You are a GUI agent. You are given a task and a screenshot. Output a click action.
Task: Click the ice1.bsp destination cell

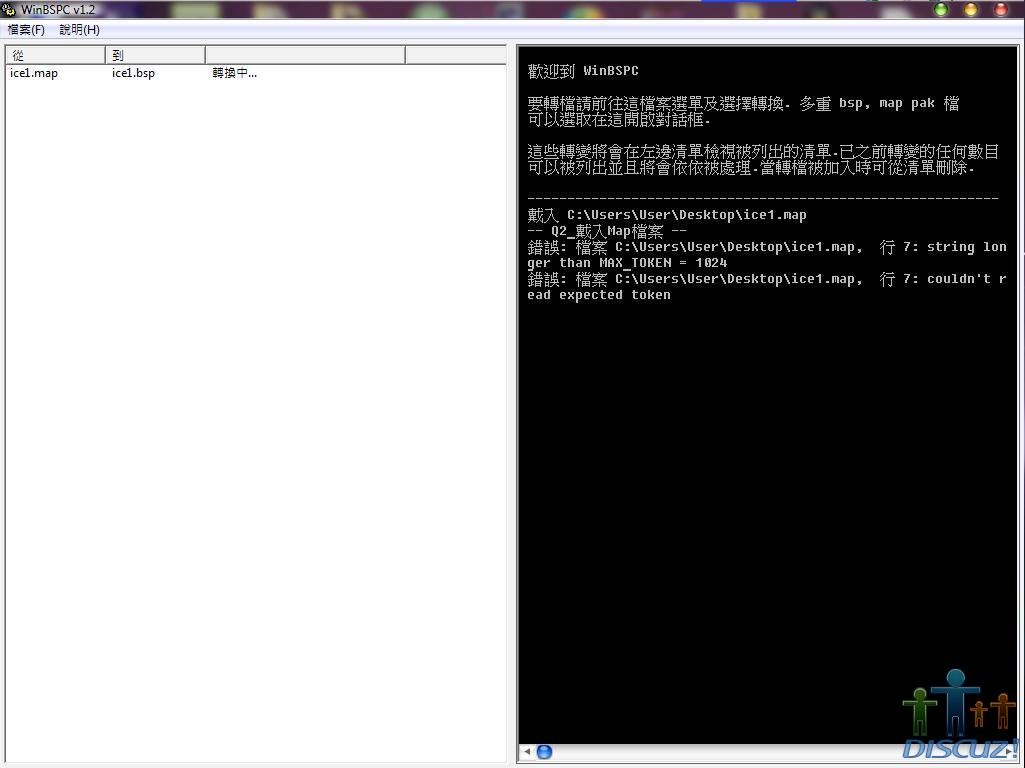click(x=133, y=73)
